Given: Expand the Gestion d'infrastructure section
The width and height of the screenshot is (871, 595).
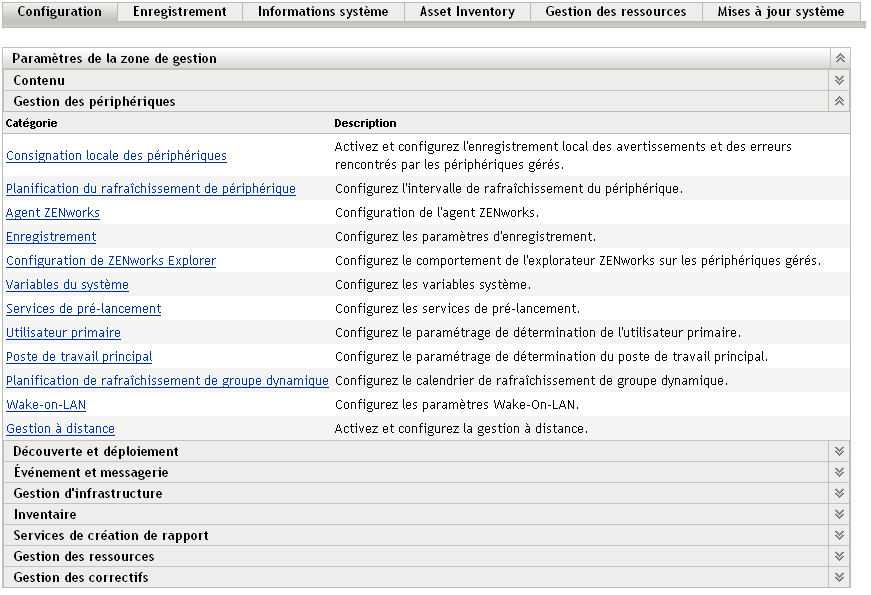Looking at the screenshot, I should 839,493.
